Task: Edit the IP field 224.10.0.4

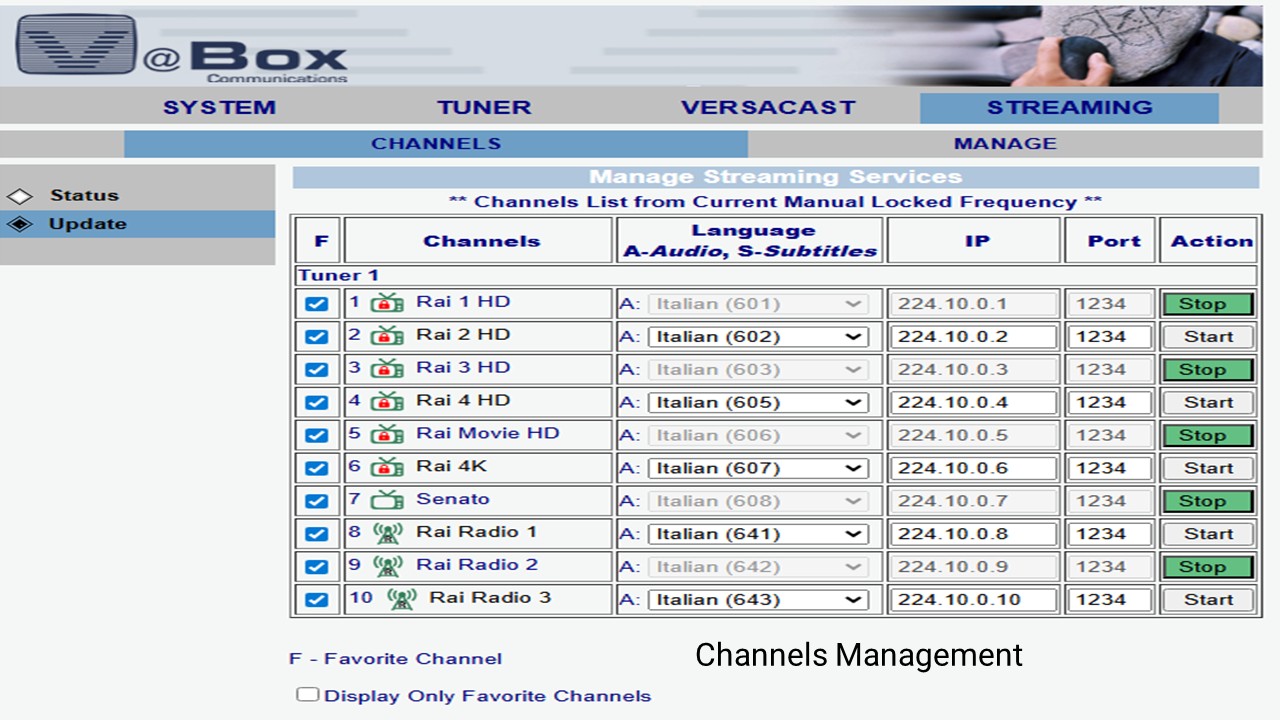Action: tap(974, 403)
